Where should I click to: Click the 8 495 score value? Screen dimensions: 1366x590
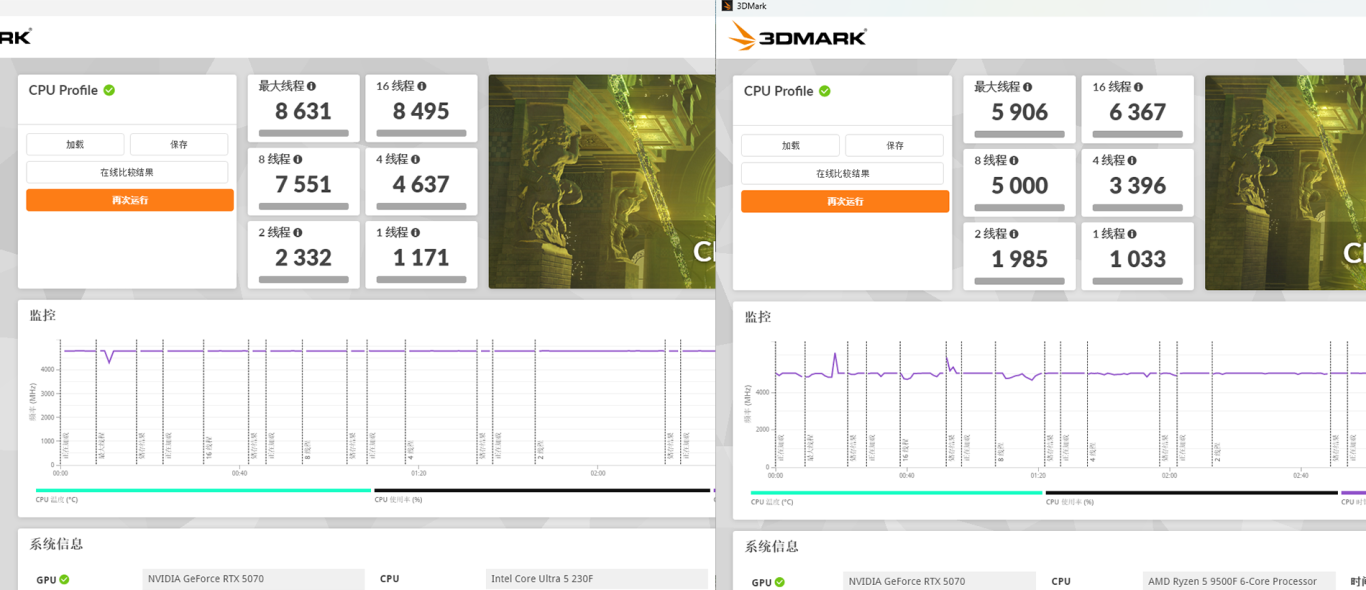(x=421, y=111)
